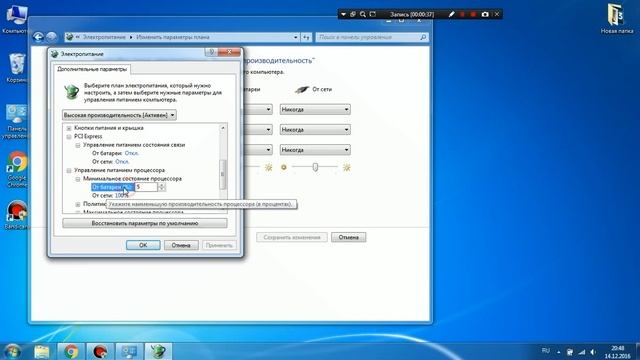
Task: Click Восстановить параметры по умолчанию
Action: pos(145,223)
